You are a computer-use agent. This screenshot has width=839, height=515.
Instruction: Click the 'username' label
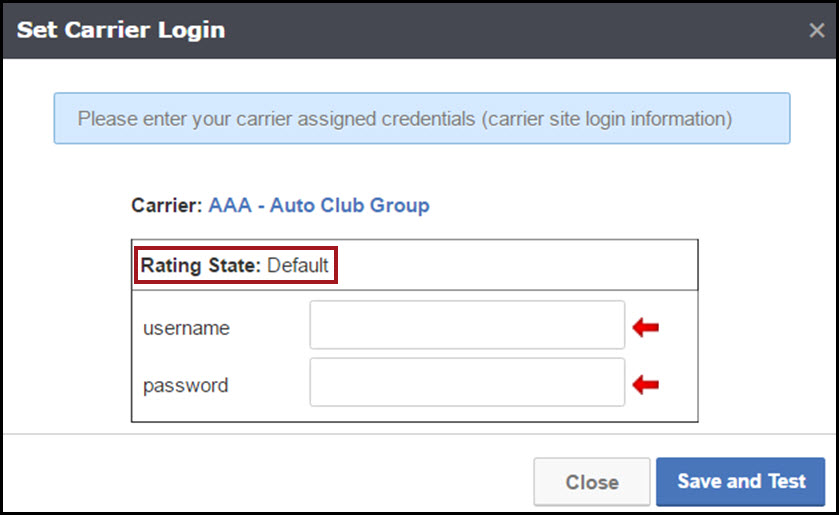(186, 328)
